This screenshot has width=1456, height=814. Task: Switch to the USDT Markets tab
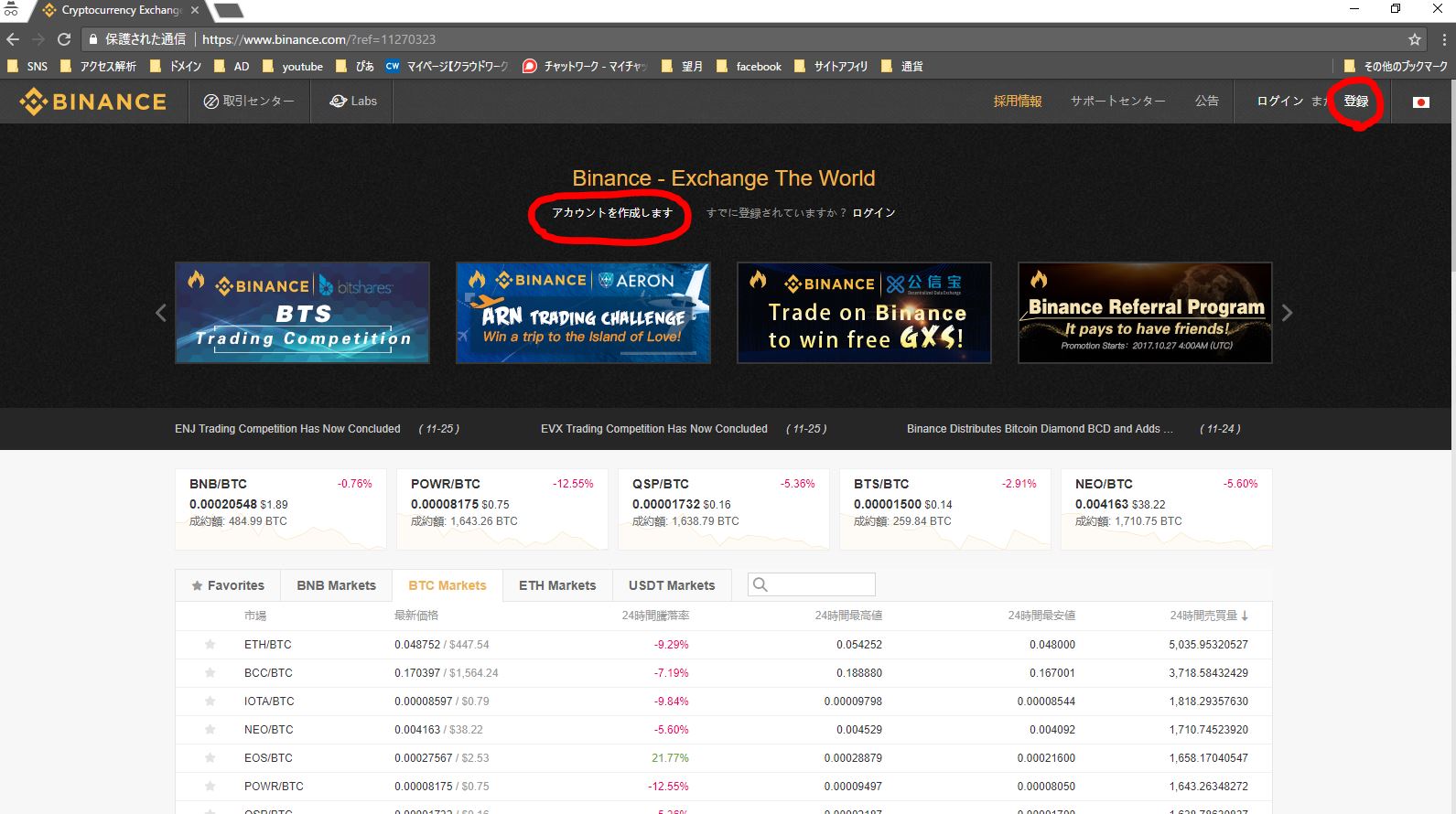(x=672, y=585)
